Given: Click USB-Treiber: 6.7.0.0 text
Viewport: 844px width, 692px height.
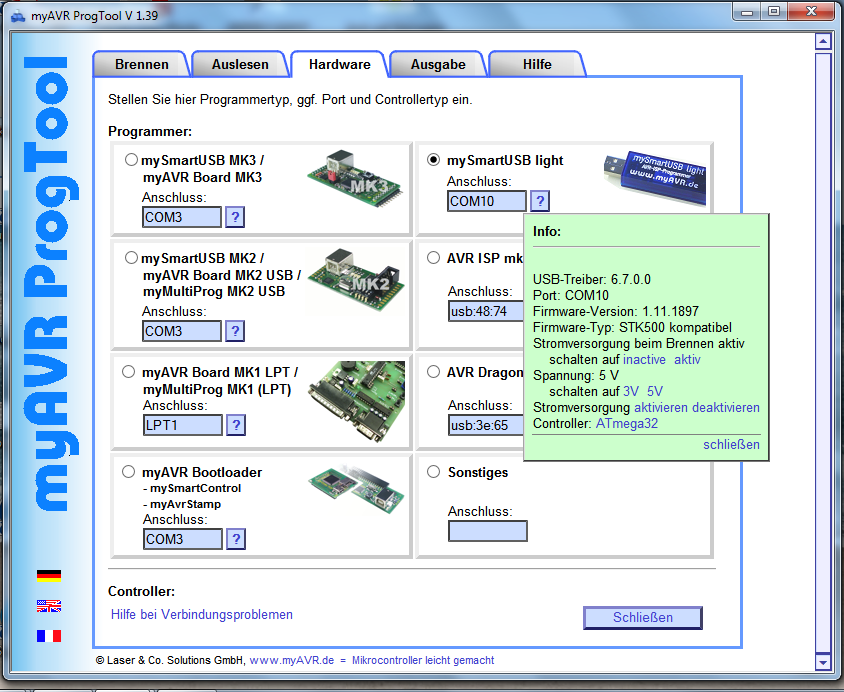Looking at the screenshot, I should point(592,279).
